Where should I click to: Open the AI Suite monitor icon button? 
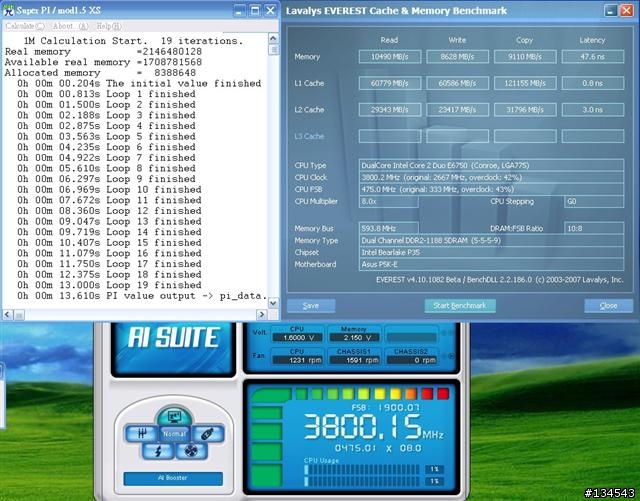pyautogui.click(x=174, y=416)
